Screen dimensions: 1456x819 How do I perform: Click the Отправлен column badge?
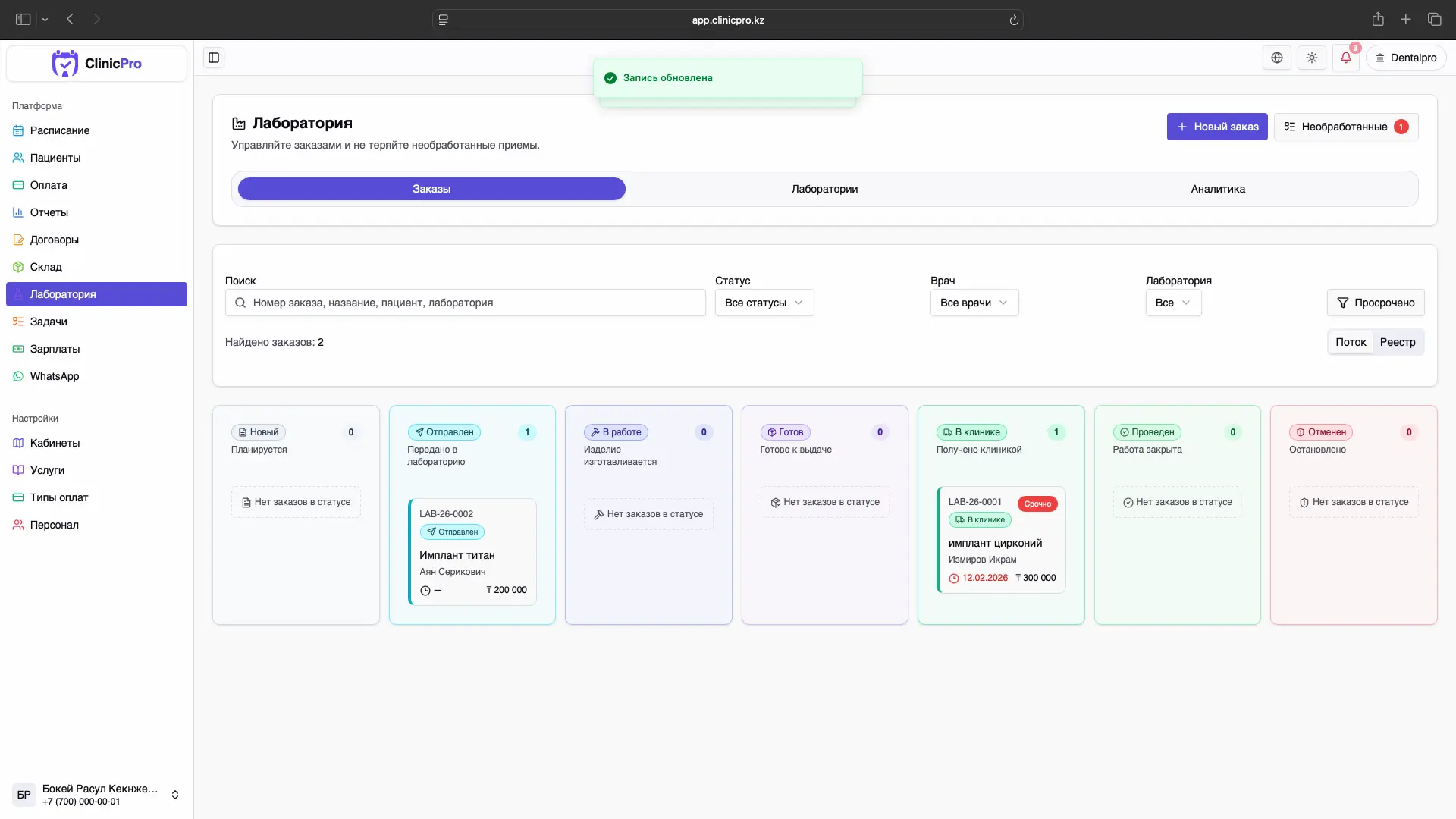point(444,432)
